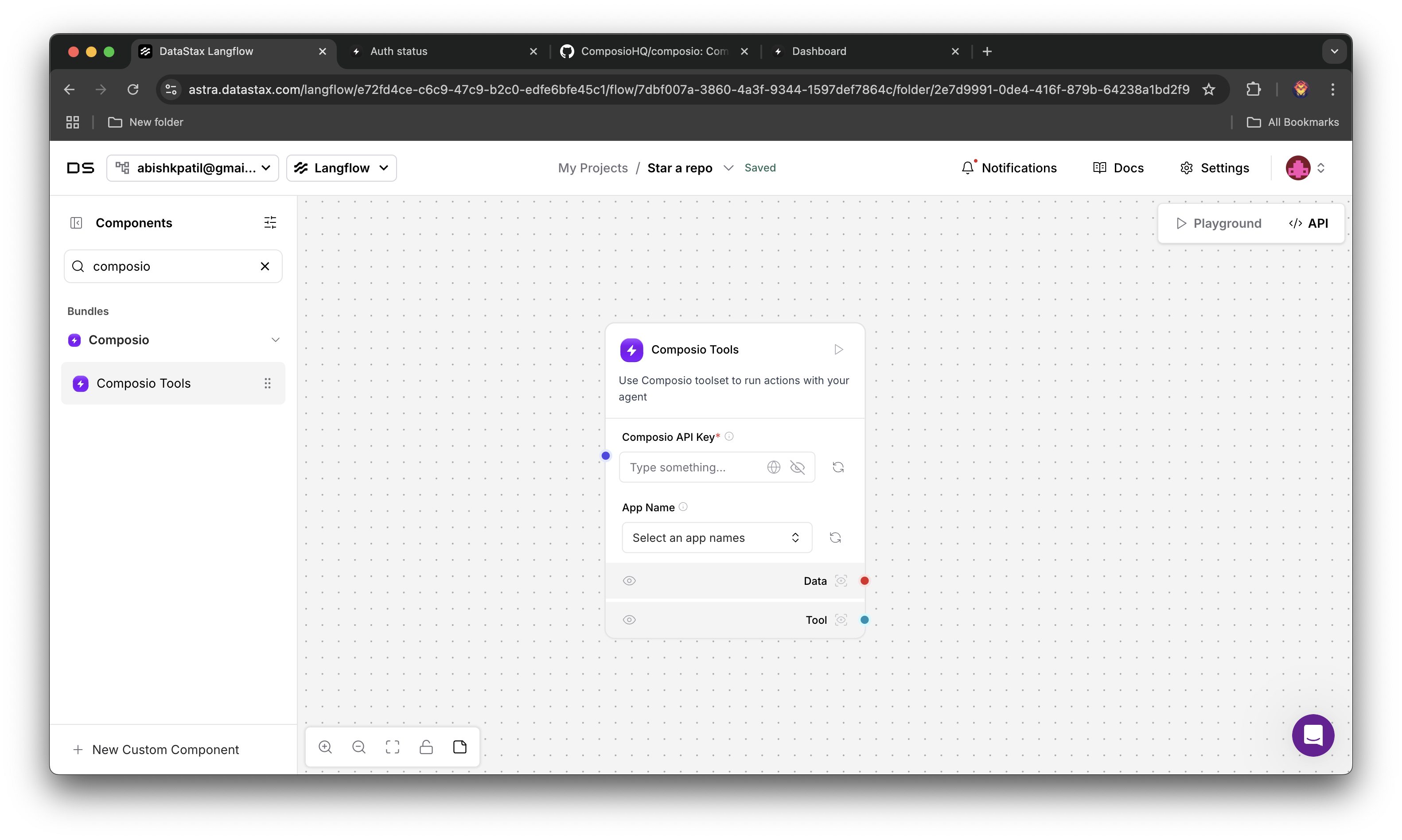The height and width of the screenshot is (840, 1402).
Task: Open the Playground
Action: coord(1219,224)
